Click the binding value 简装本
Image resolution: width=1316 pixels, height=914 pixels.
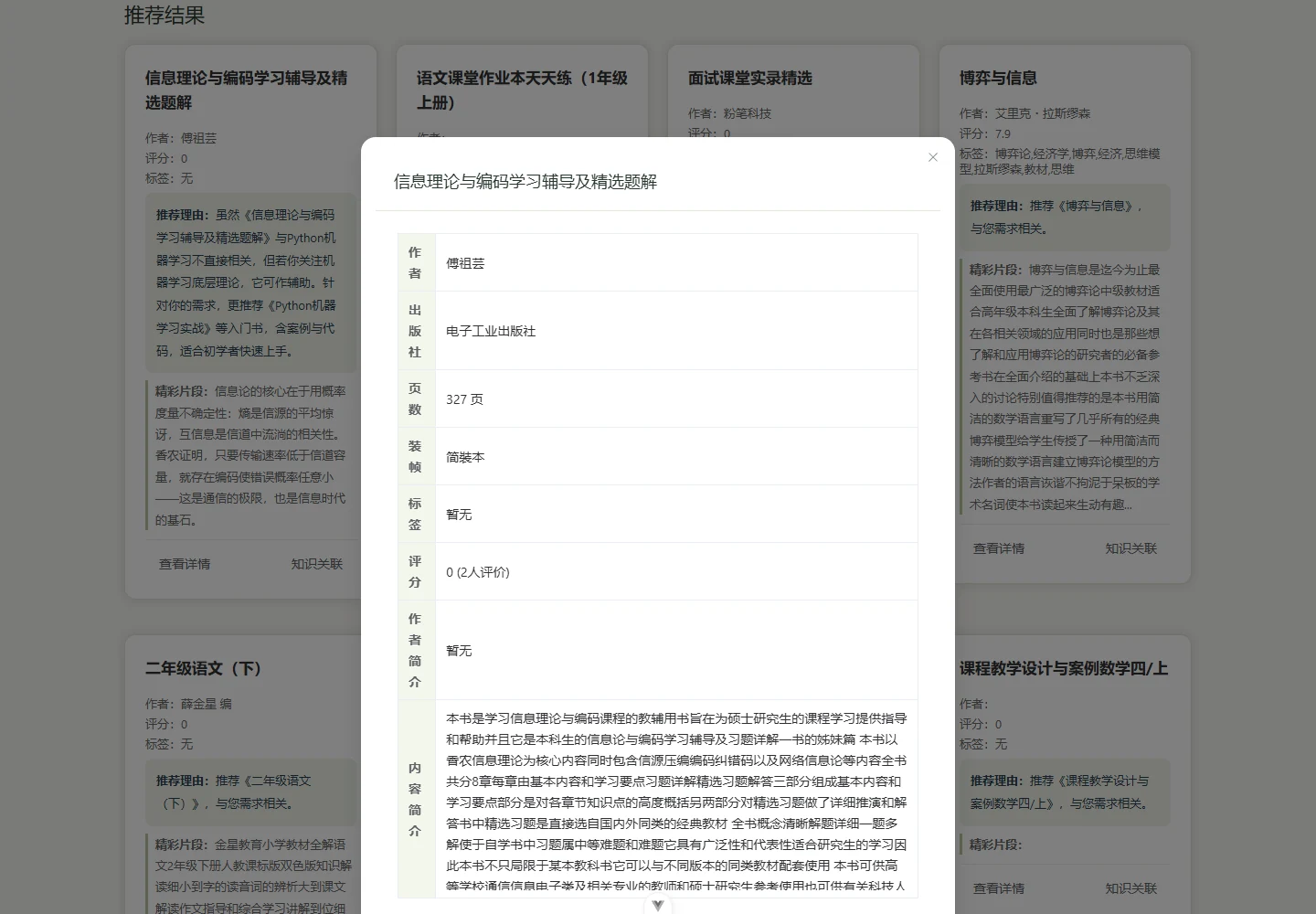(x=465, y=457)
